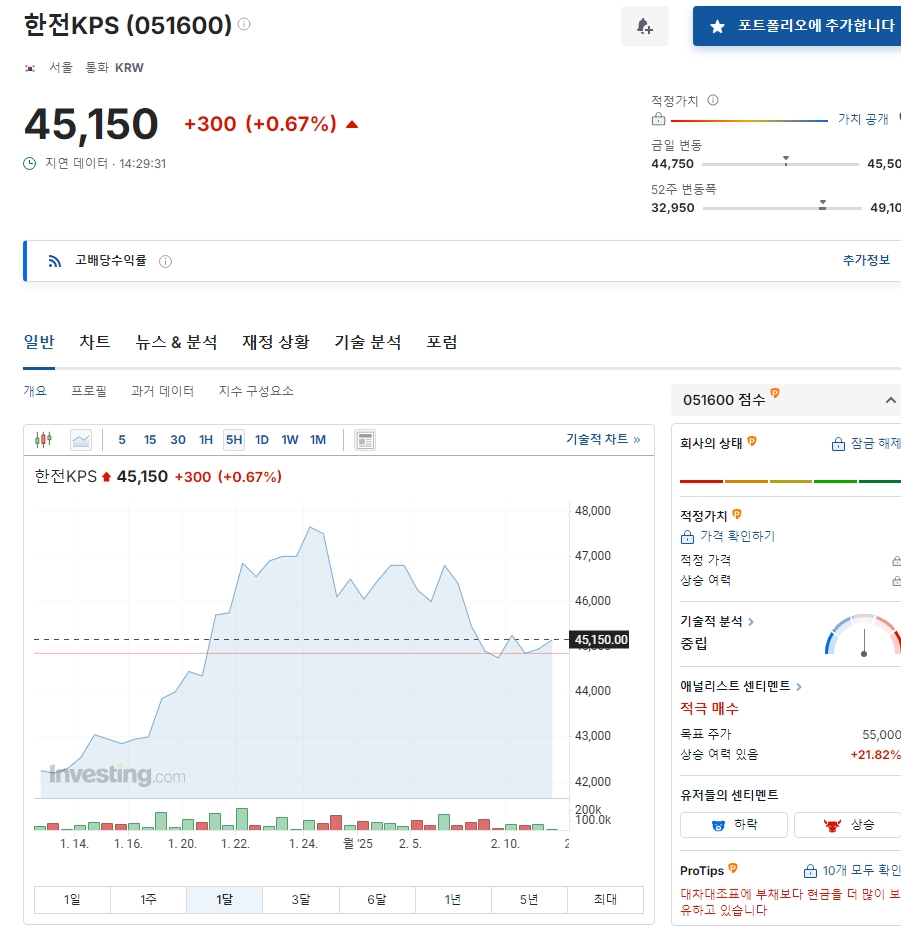Click the chart news layout icon
The height and width of the screenshot is (939, 901).
(365, 440)
